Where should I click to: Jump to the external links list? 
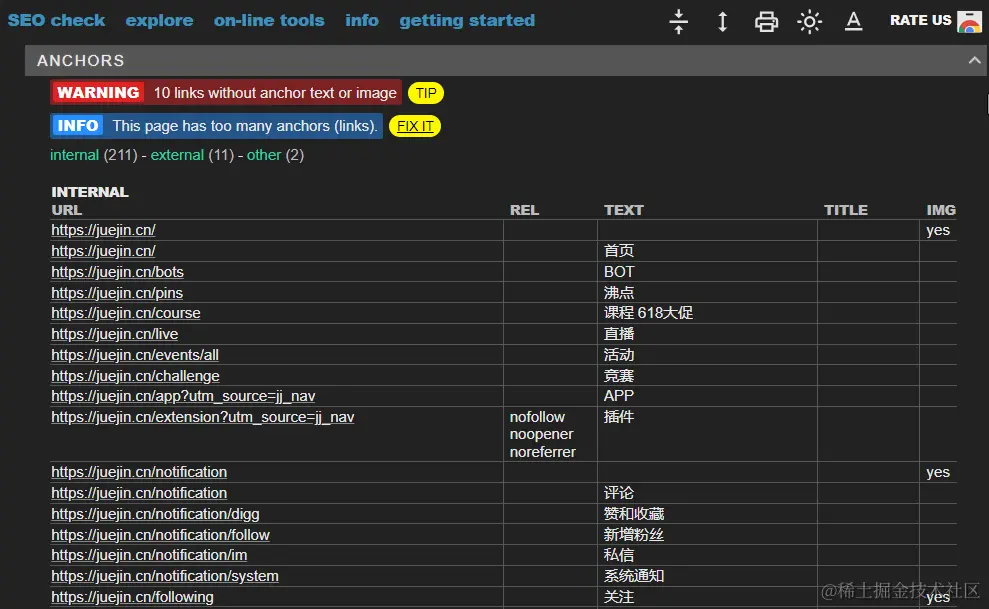tap(177, 155)
